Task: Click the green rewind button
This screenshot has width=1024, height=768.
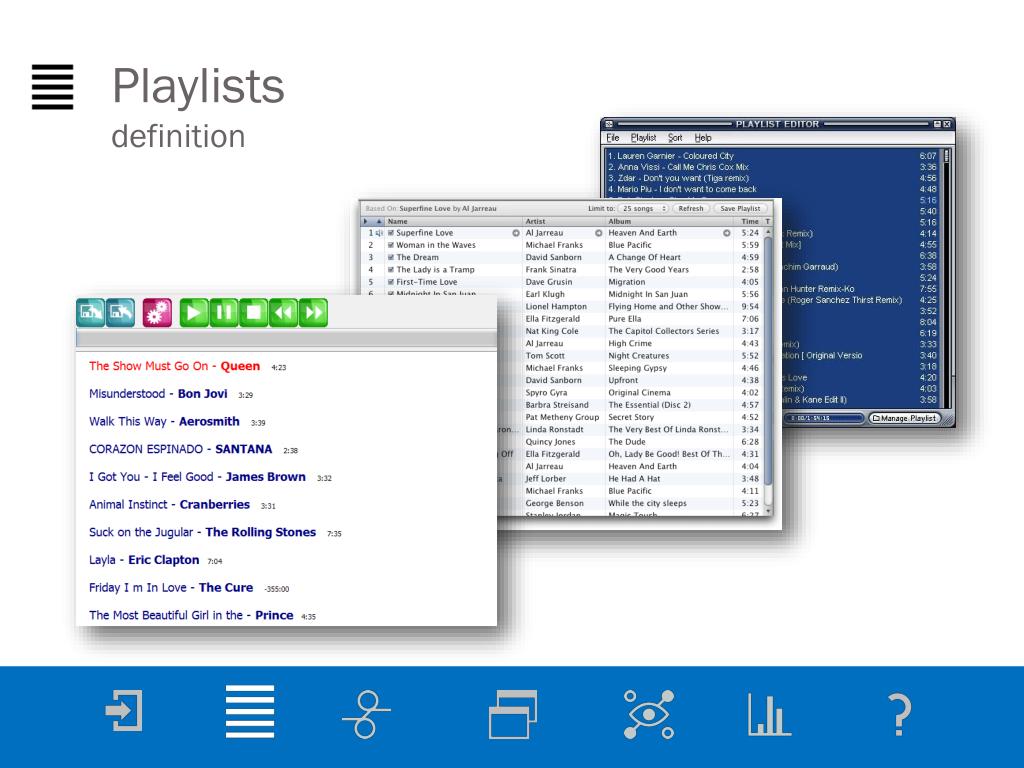Action: coord(283,313)
